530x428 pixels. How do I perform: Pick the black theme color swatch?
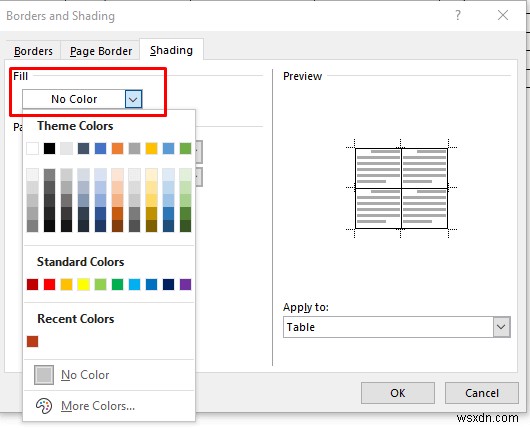49,148
